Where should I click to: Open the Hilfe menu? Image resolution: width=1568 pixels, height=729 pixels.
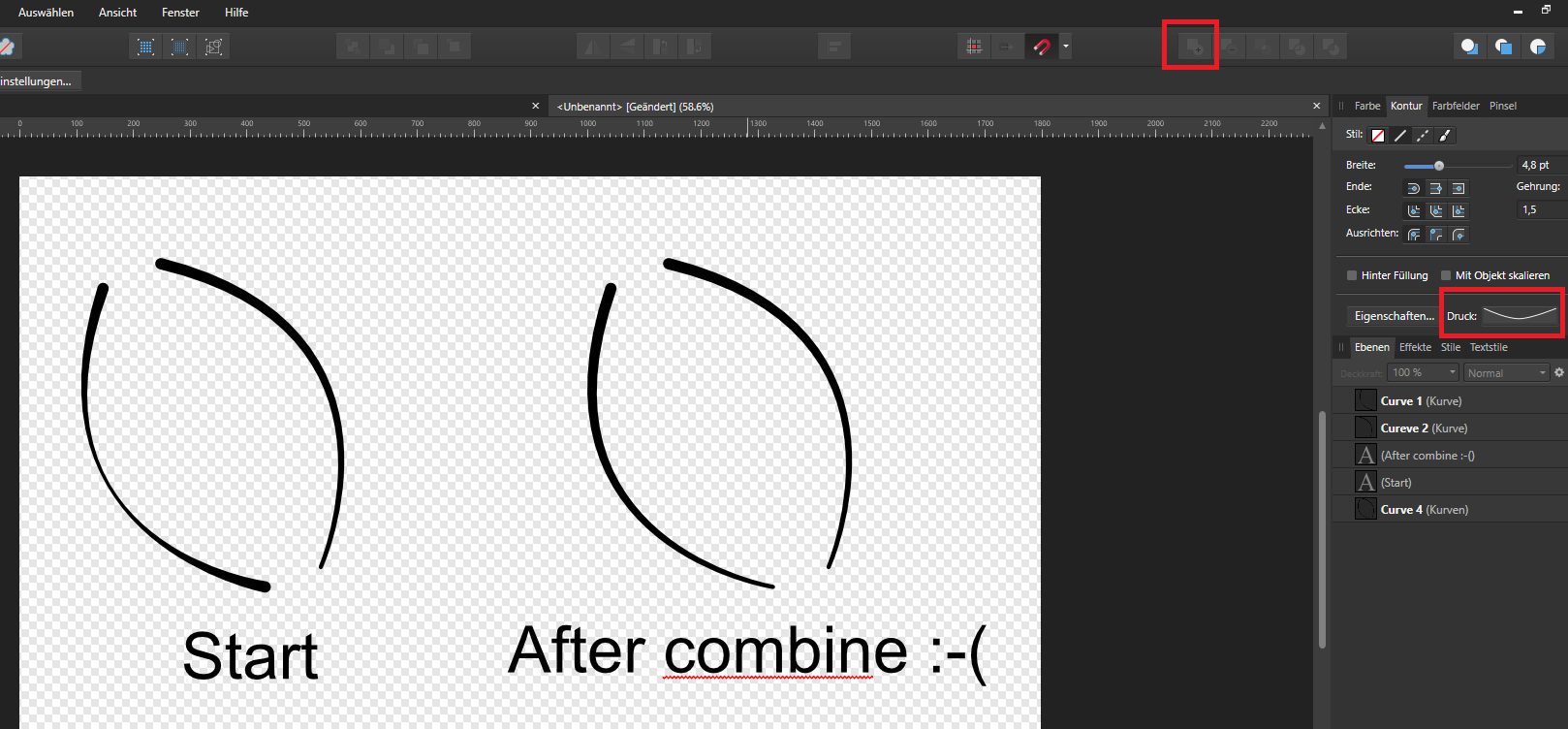(x=236, y=13)
